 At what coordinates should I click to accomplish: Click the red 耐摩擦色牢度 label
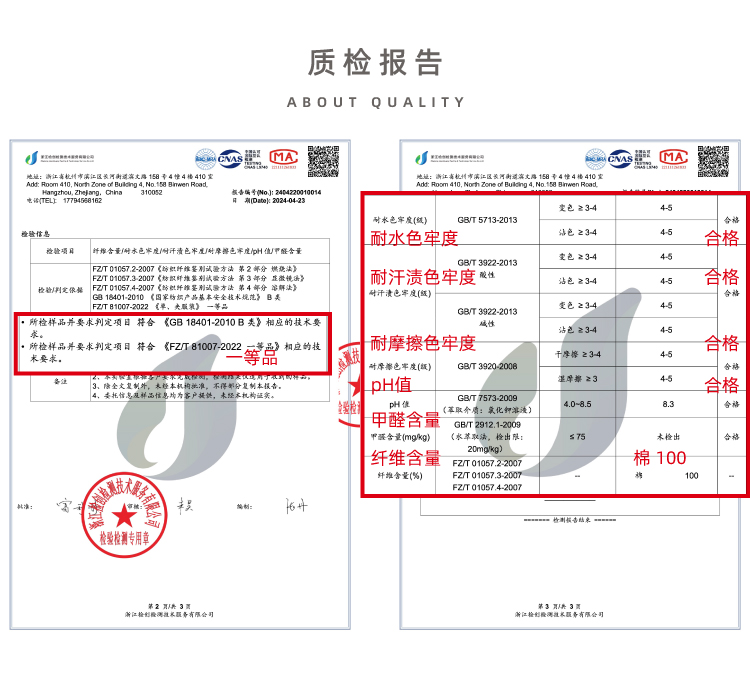[423, 343]
